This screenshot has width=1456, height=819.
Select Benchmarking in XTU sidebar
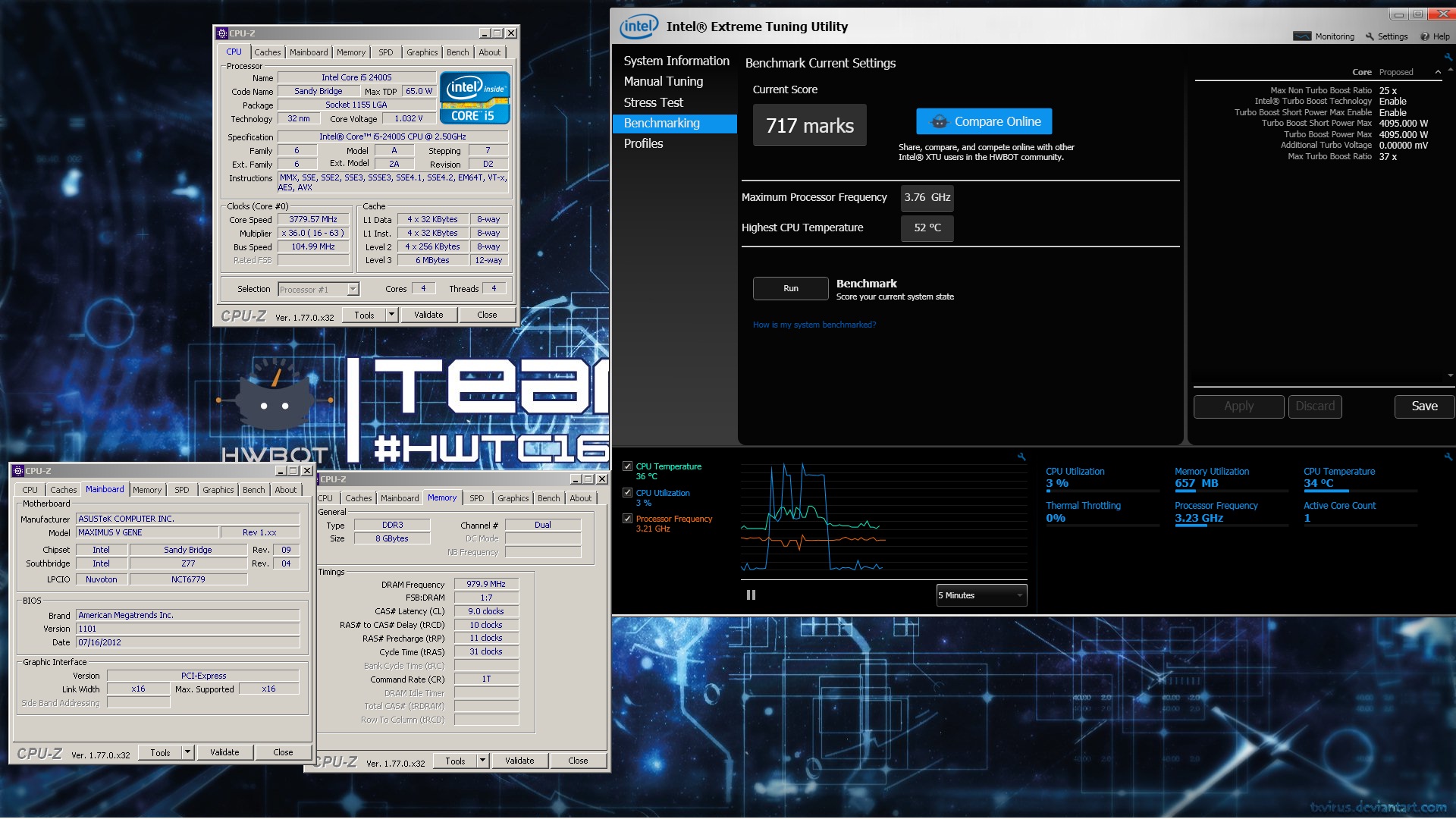[x=674, y=123]
